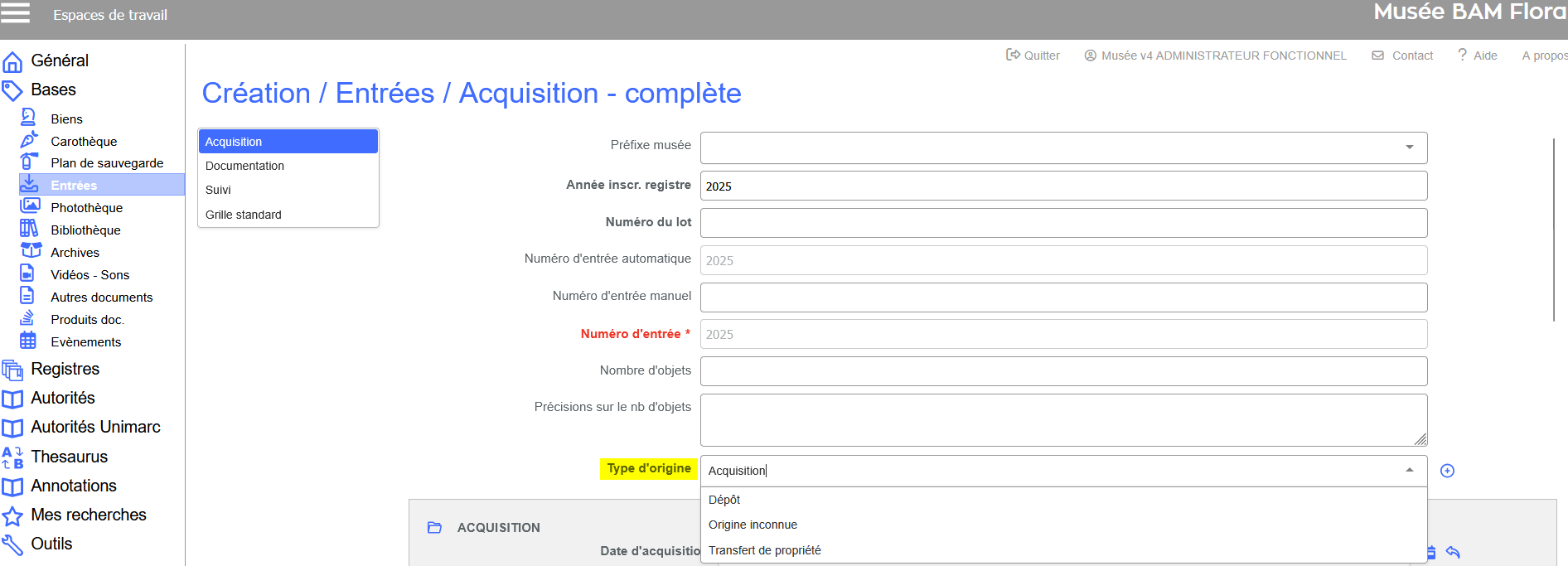
Task: Click the Quitter link
Action: [x=1033, y=56]
